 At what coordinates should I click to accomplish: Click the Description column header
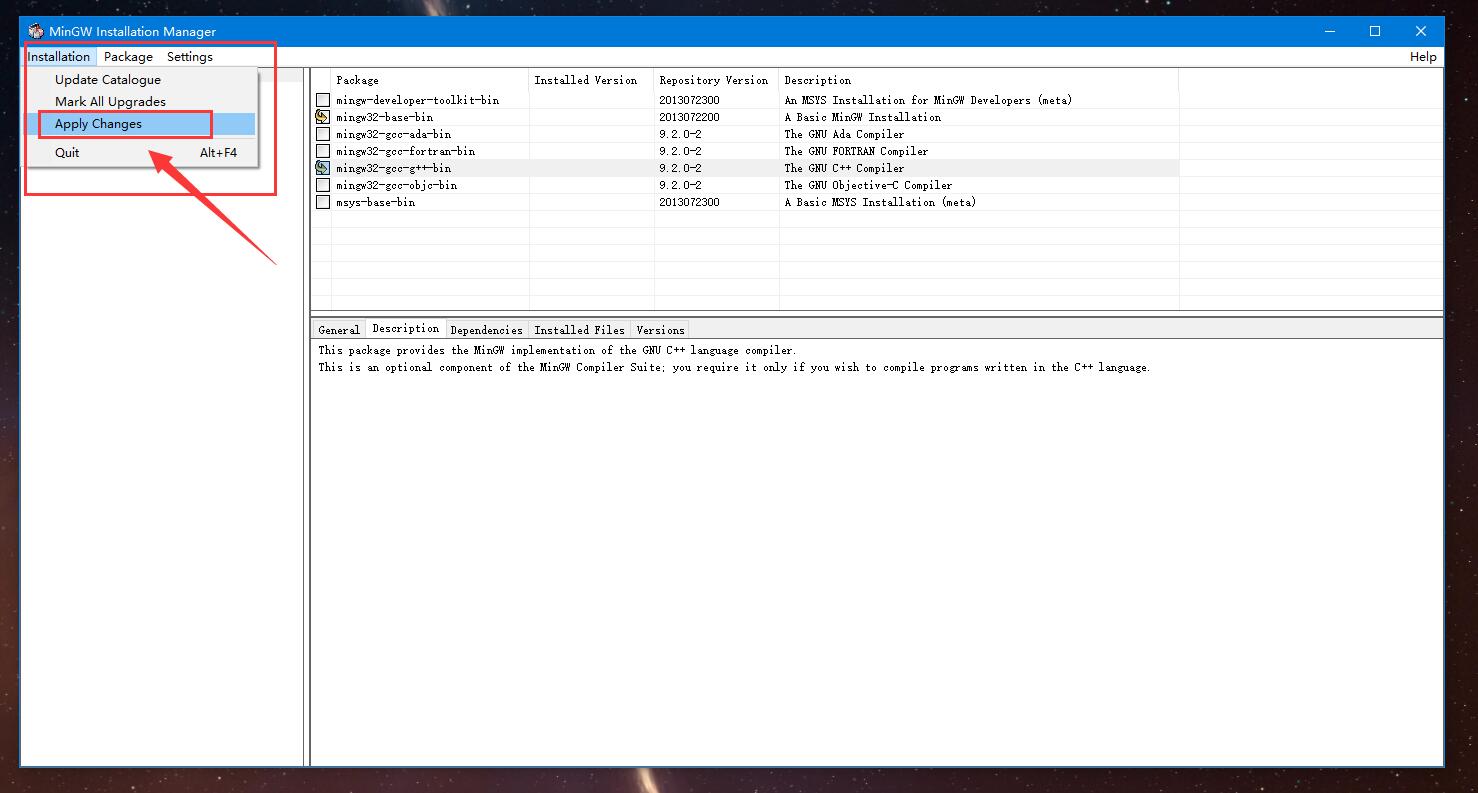tap(979, 80)
